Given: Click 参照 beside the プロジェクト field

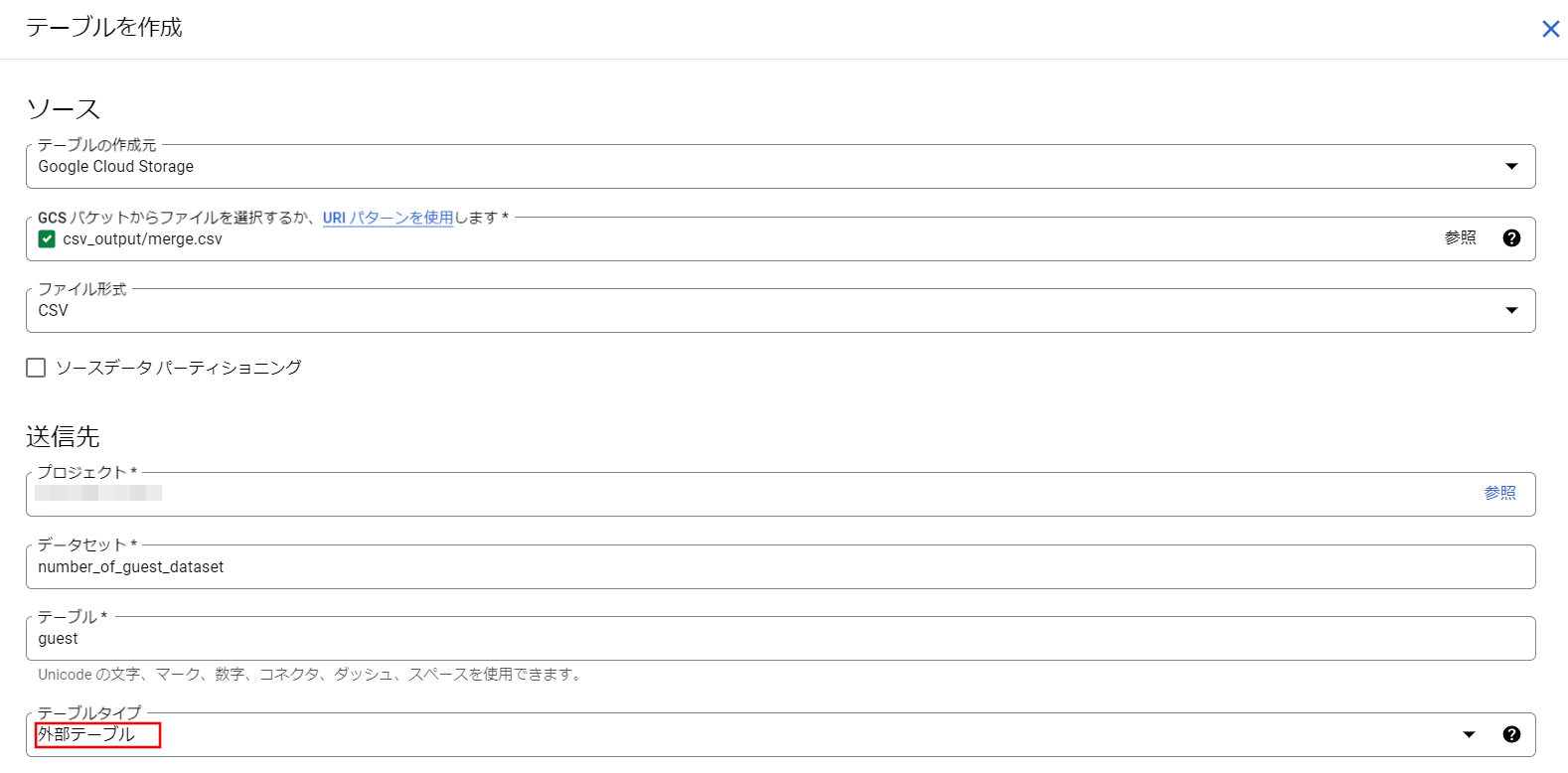Looking at the screenshot, I should (1500, 492).
